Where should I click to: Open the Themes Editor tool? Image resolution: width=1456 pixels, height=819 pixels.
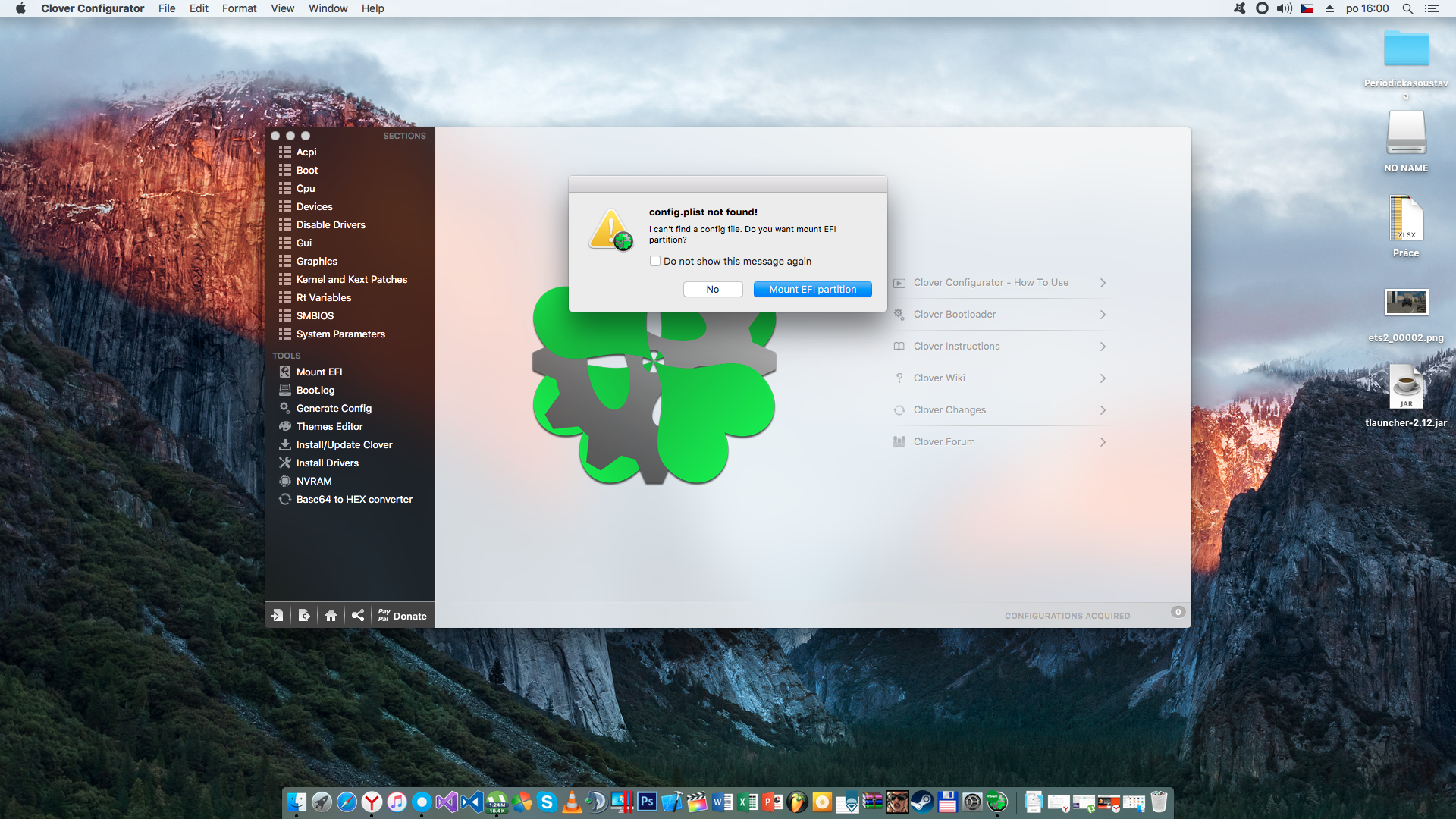pos(329,426)
